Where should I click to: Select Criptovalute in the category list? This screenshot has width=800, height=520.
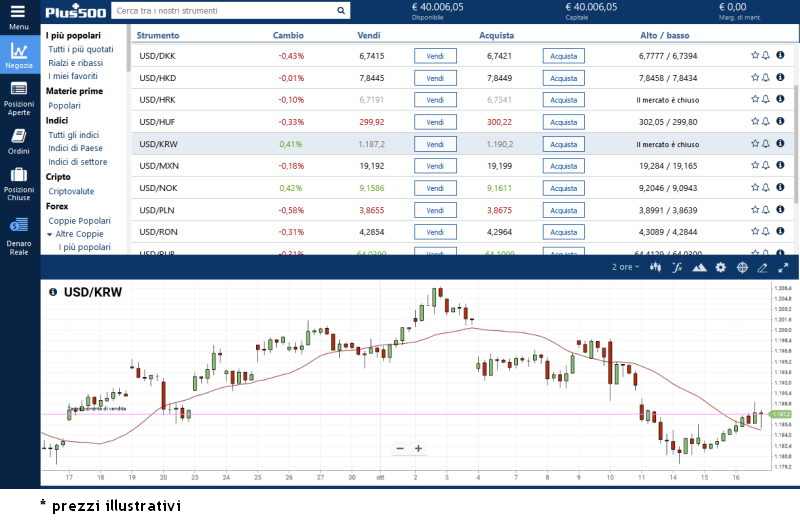point(71,190)
